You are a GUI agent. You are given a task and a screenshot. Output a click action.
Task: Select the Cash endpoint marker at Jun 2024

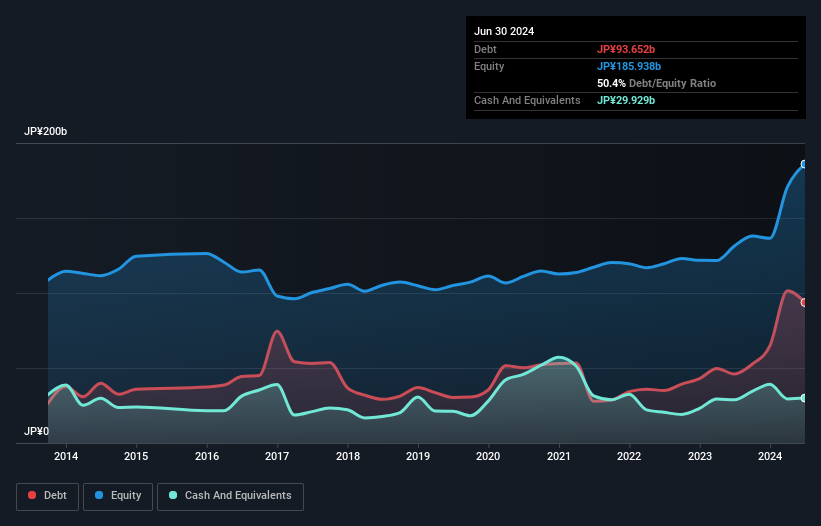point(804,398)
